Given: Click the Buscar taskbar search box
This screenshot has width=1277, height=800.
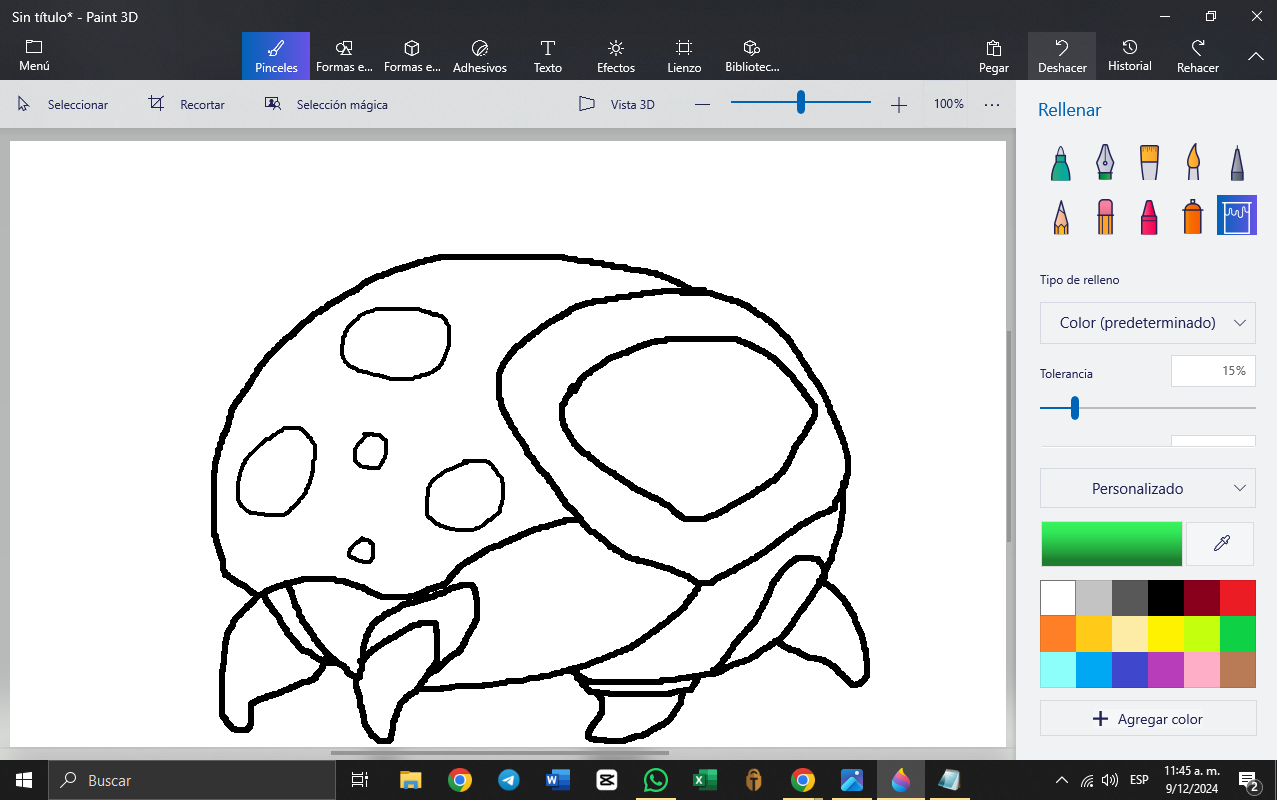Looking at the screenshot, I should pyautogui.click(x=192, y=780).
